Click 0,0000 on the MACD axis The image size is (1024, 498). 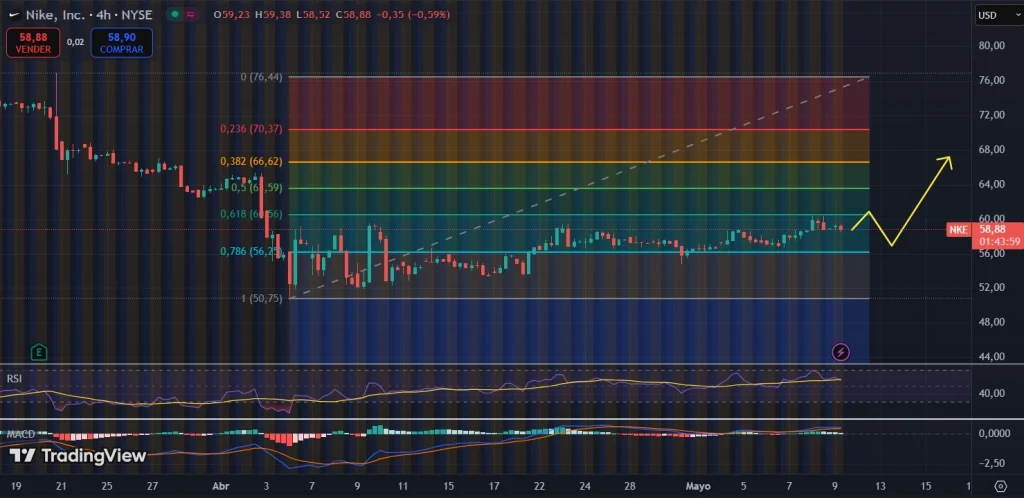[994, 433]
